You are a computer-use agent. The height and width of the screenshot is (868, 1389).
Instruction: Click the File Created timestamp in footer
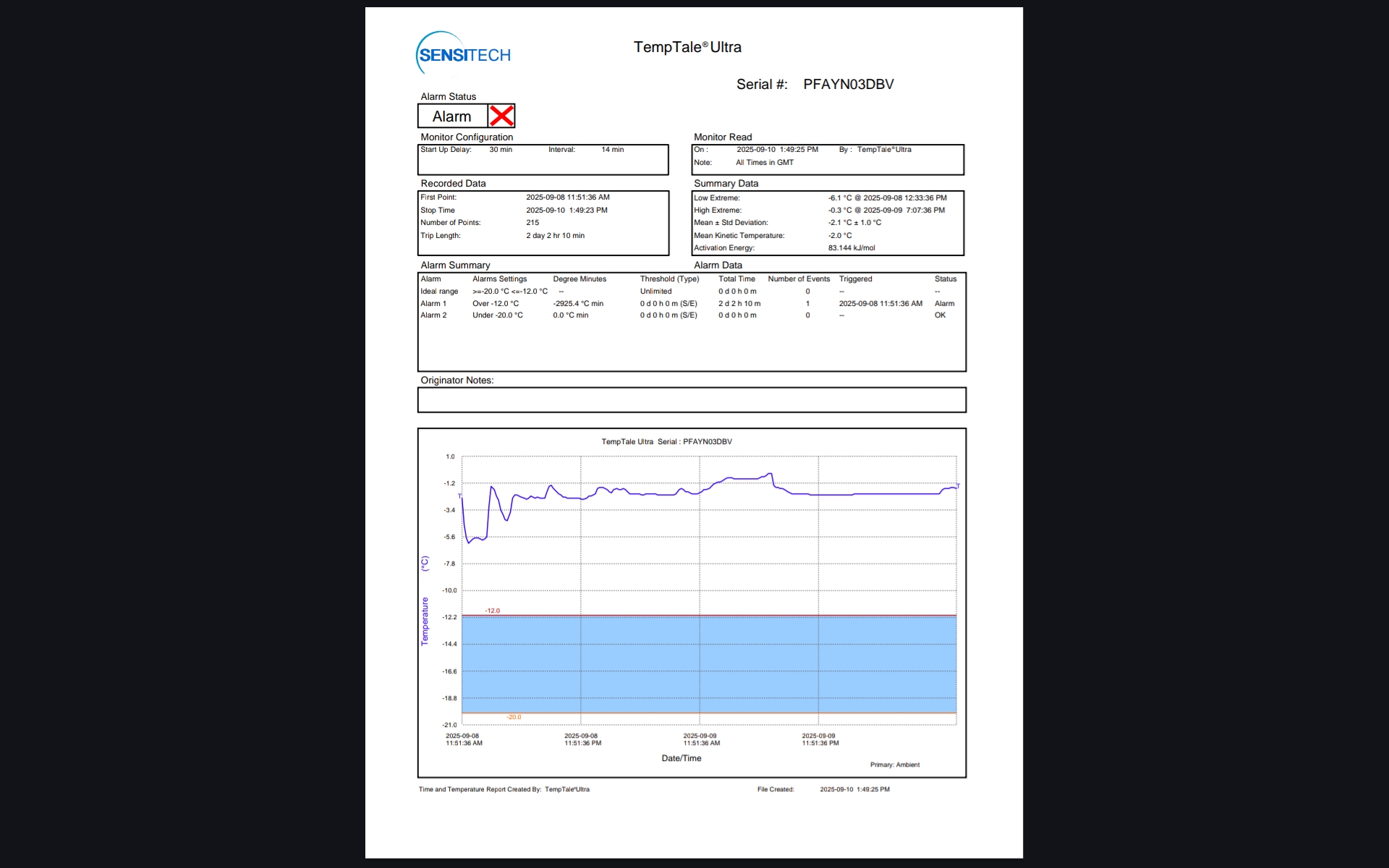coord(854,789)
